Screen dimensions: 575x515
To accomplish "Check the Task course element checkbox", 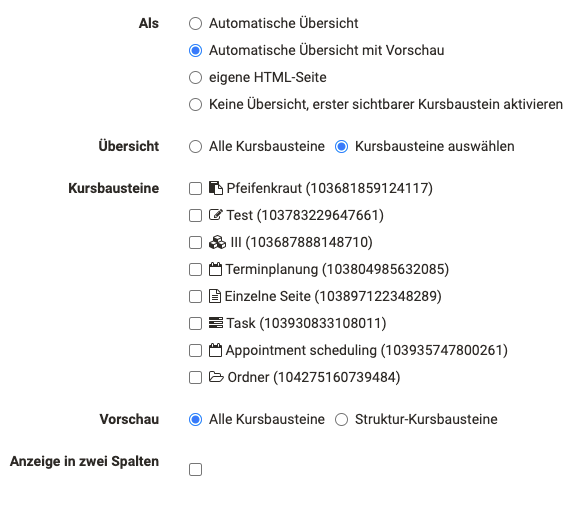I will 195,324.
